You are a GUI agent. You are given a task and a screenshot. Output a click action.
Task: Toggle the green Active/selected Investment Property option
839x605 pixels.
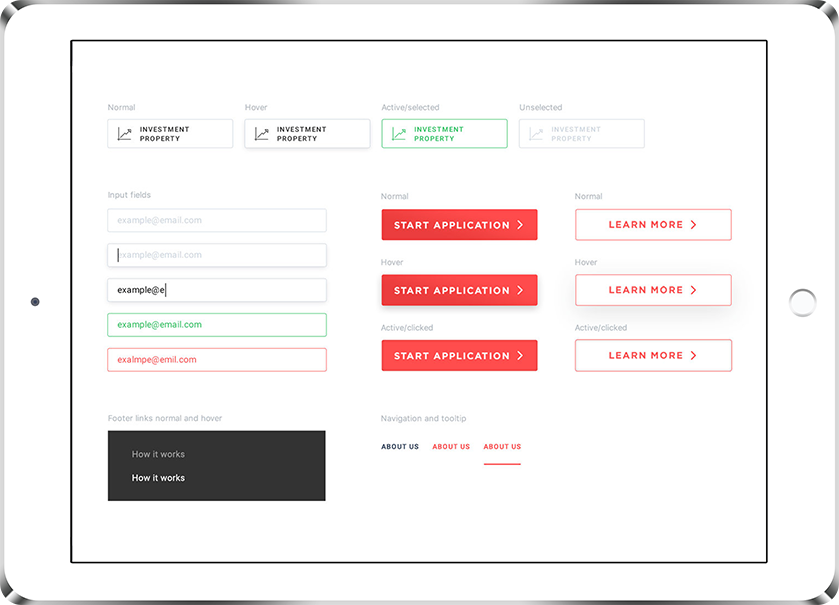click(445, 134)
